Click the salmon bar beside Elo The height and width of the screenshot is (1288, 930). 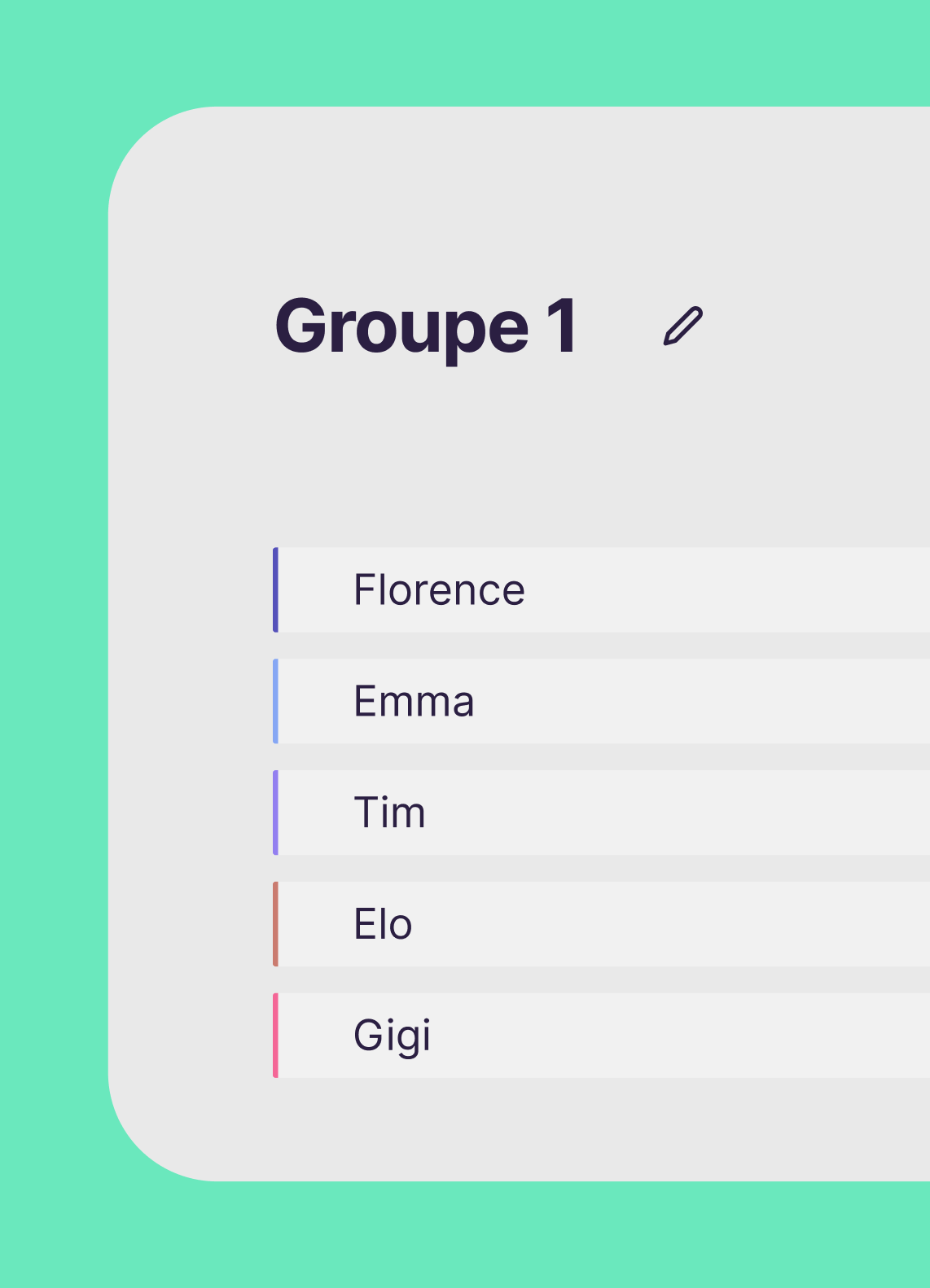tap(275, 924)
